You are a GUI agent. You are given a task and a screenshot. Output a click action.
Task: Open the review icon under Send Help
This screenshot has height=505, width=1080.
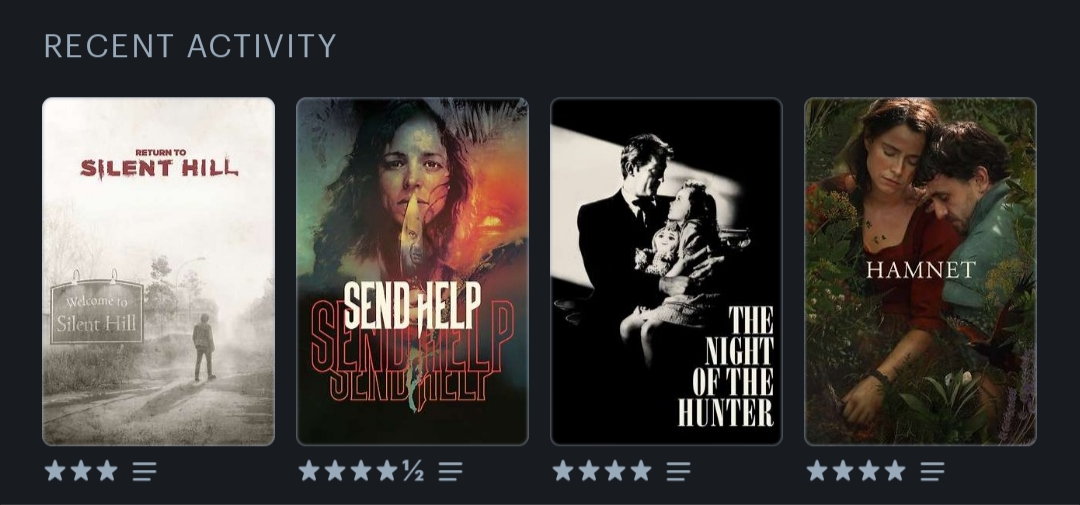click(450, 471)
